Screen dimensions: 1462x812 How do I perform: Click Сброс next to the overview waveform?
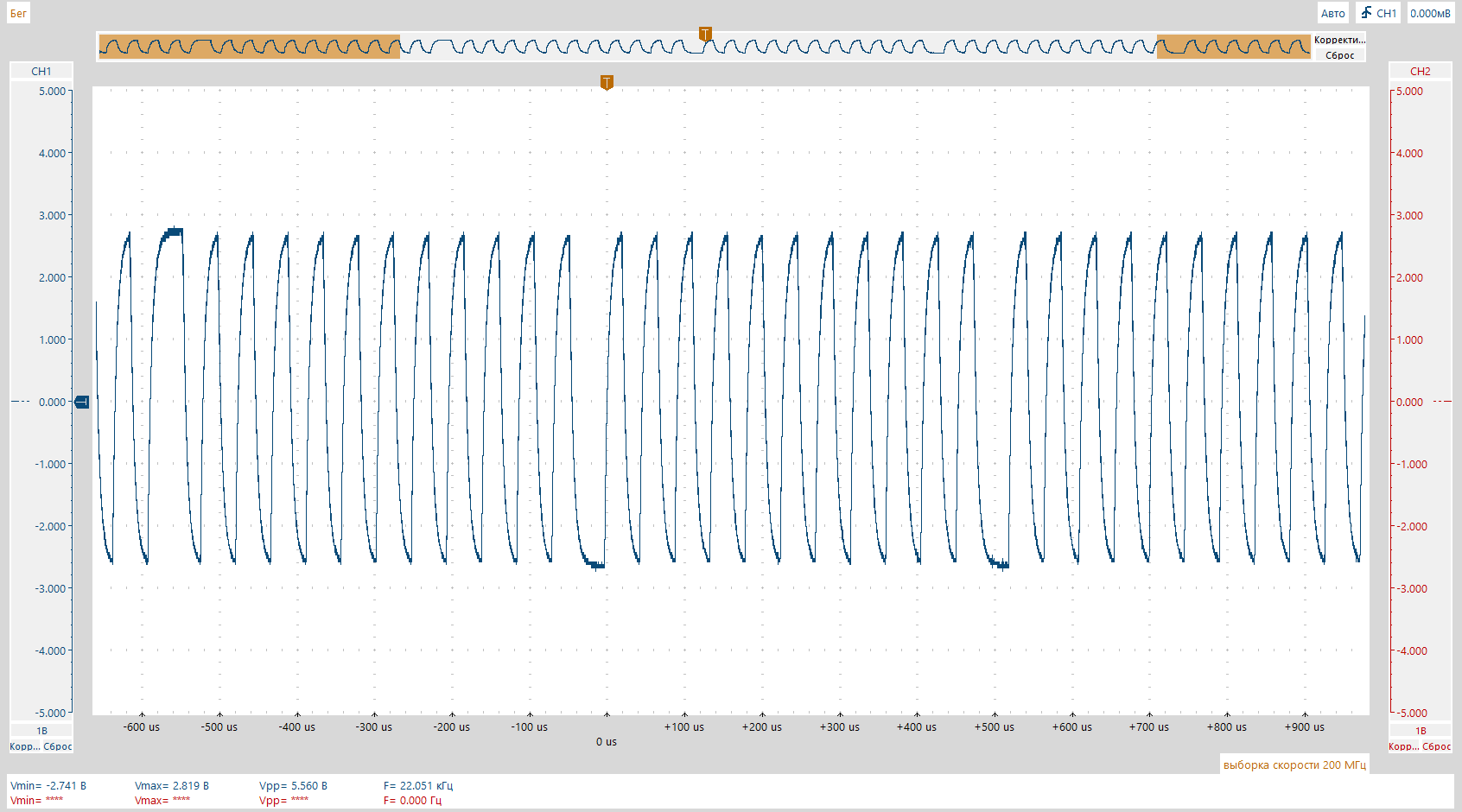[x=1339, y=55]
